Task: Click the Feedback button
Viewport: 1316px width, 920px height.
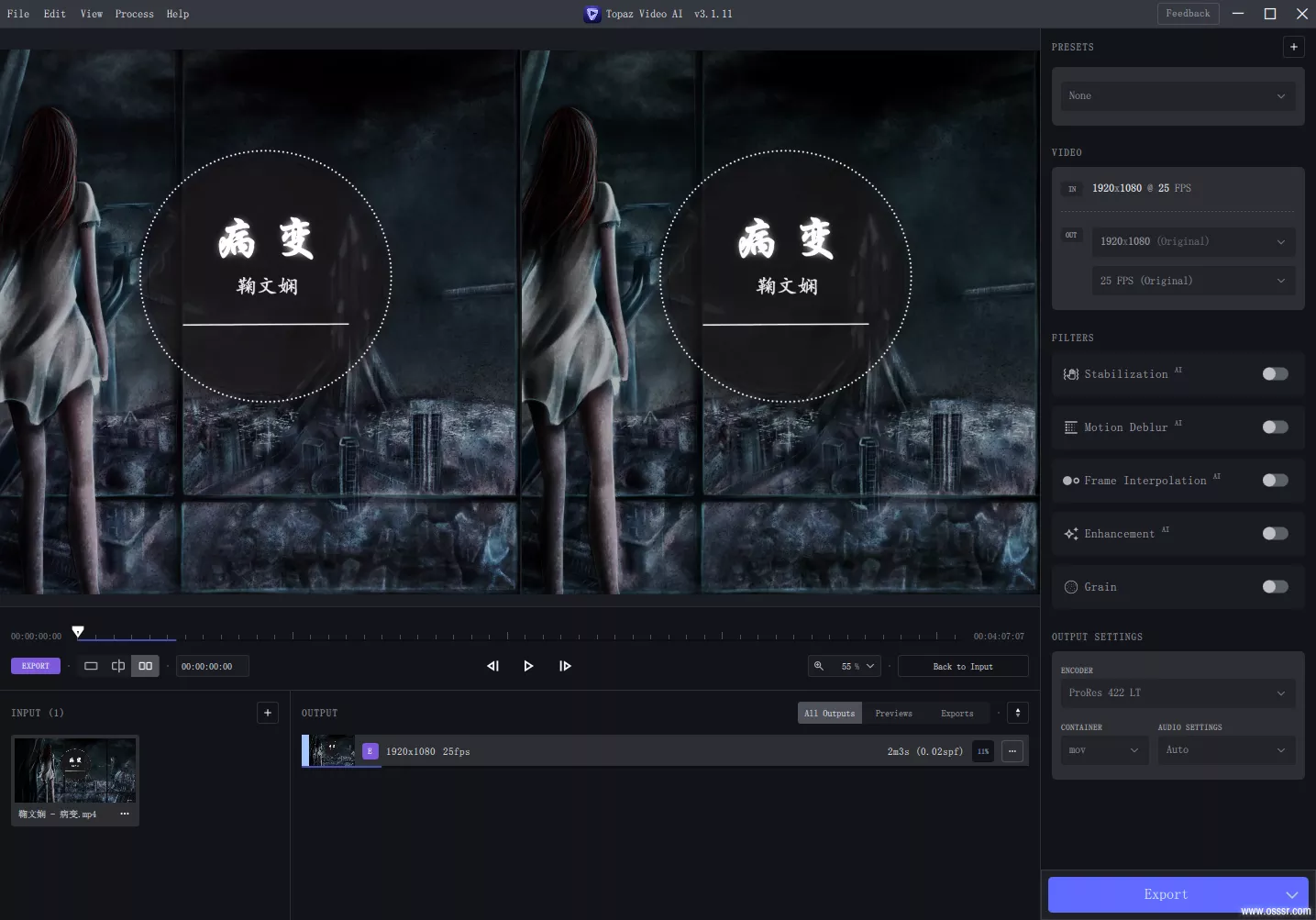Action: click(1188, 13)
